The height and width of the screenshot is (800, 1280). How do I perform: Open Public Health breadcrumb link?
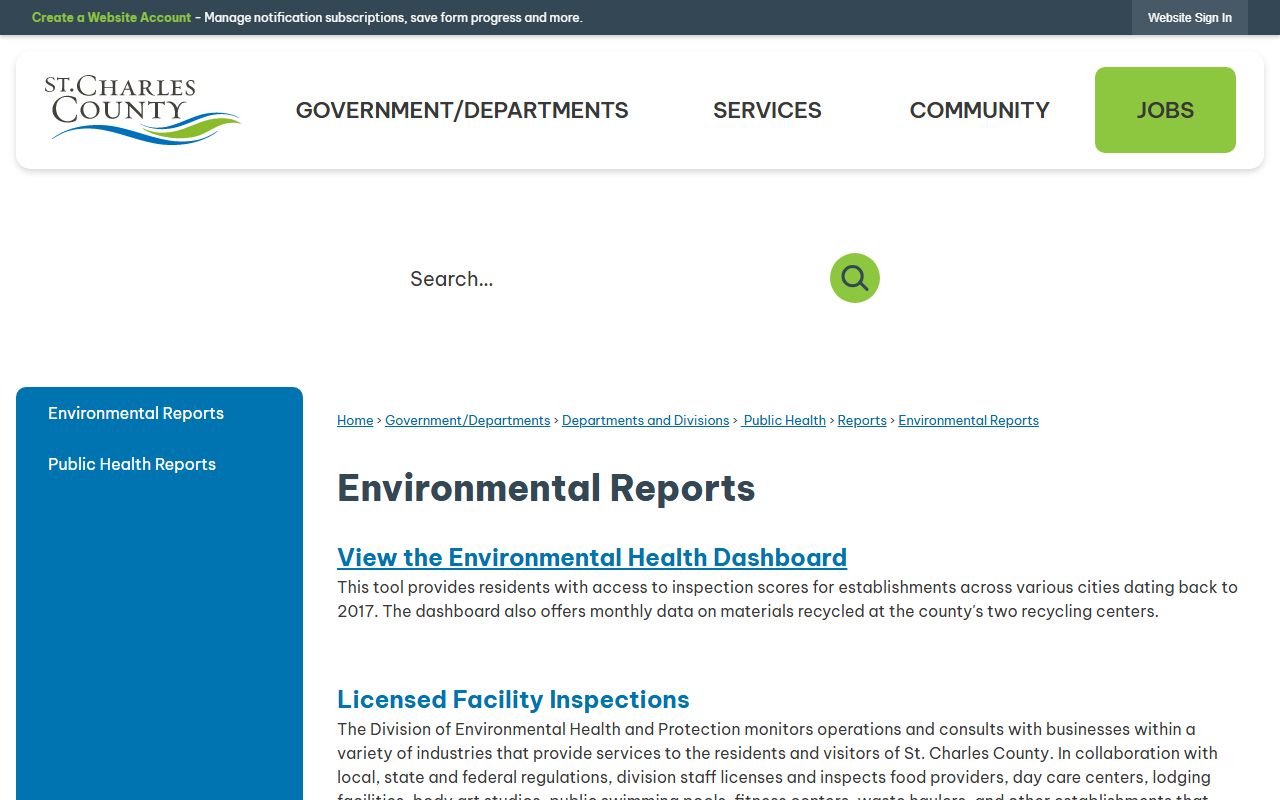pyautogui.click(x=784, y=421)
